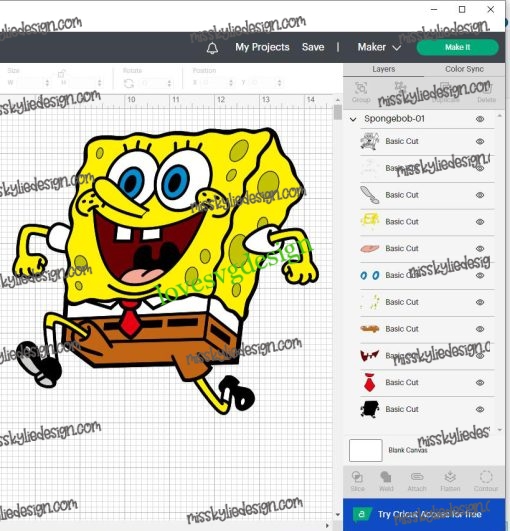Click the Blank Canvas white color swatch
The height and width of the screenshot is (531, 510).
pyautogui.click(x=365, y=450)
